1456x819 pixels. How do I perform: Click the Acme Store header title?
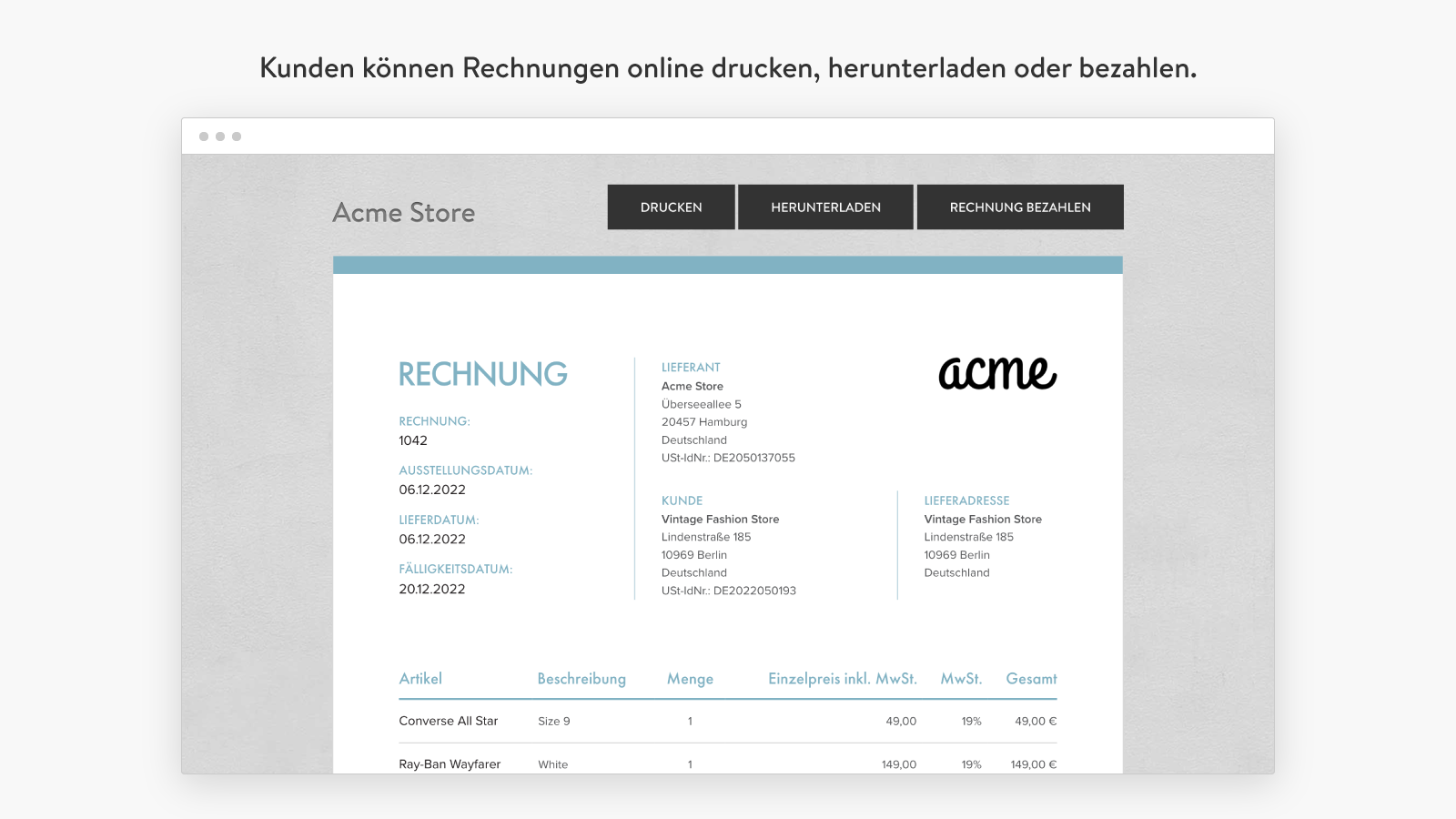404,212
